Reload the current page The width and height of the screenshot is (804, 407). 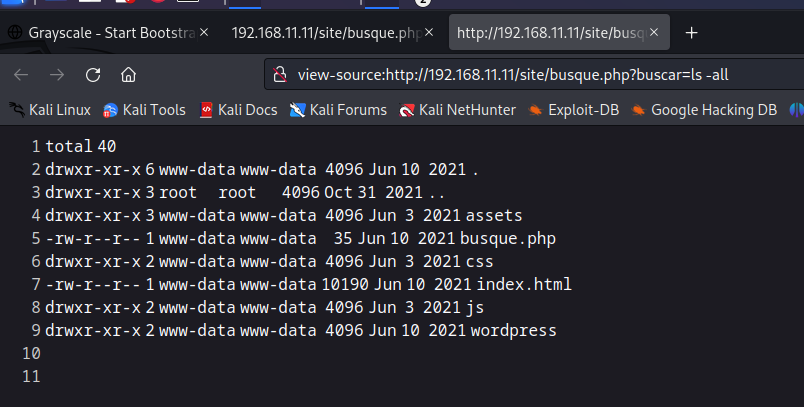(93, 75)
